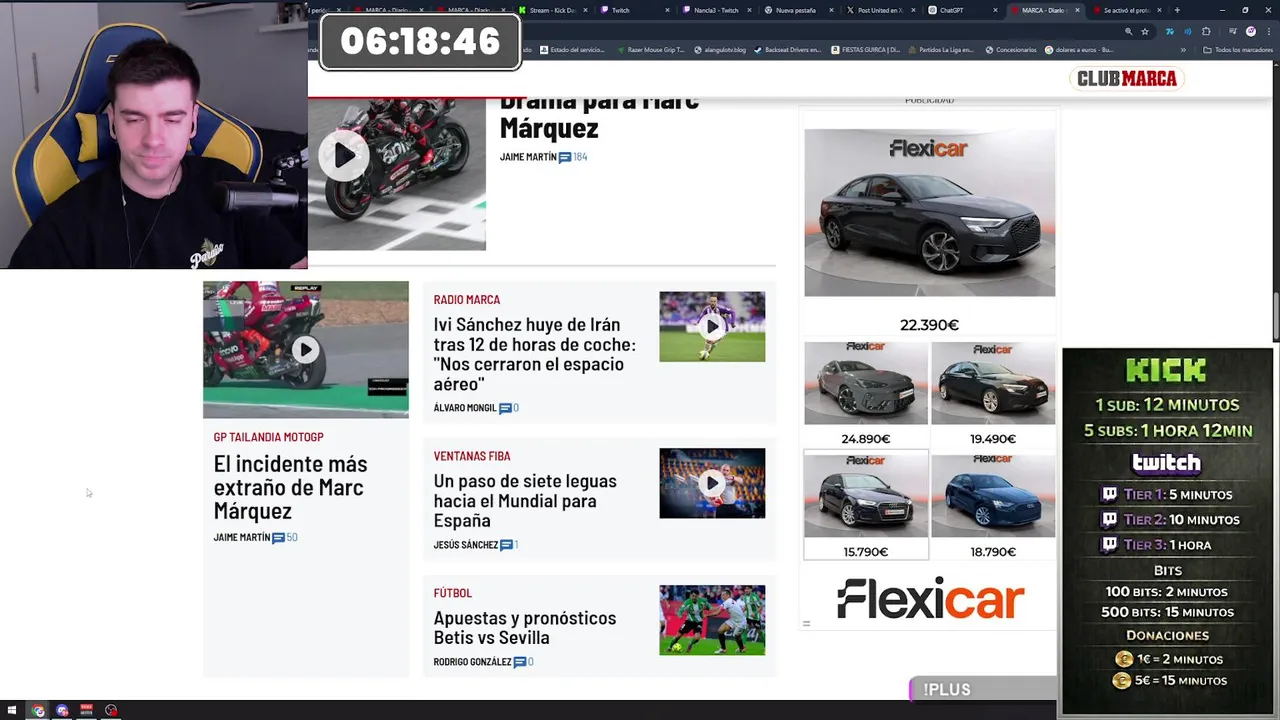Switch to the 'Se activó el protocolo' tab

coord(1128,10)
